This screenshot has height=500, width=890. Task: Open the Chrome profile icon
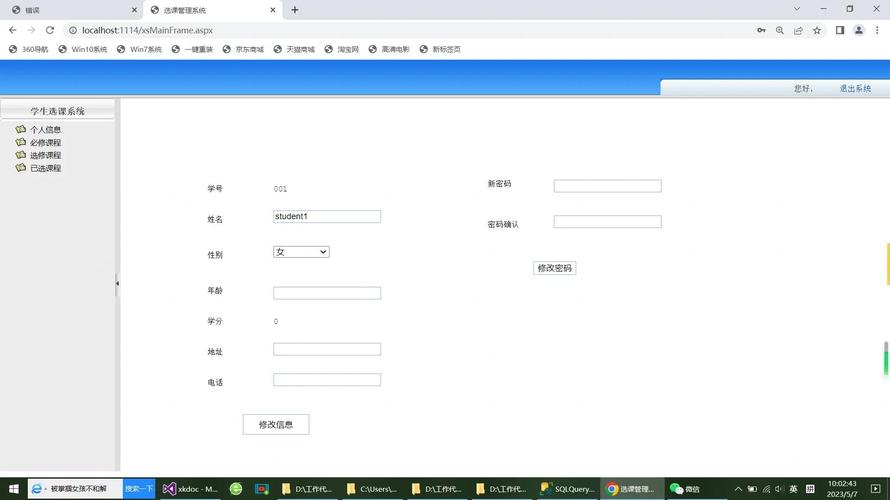coord(859,30)
